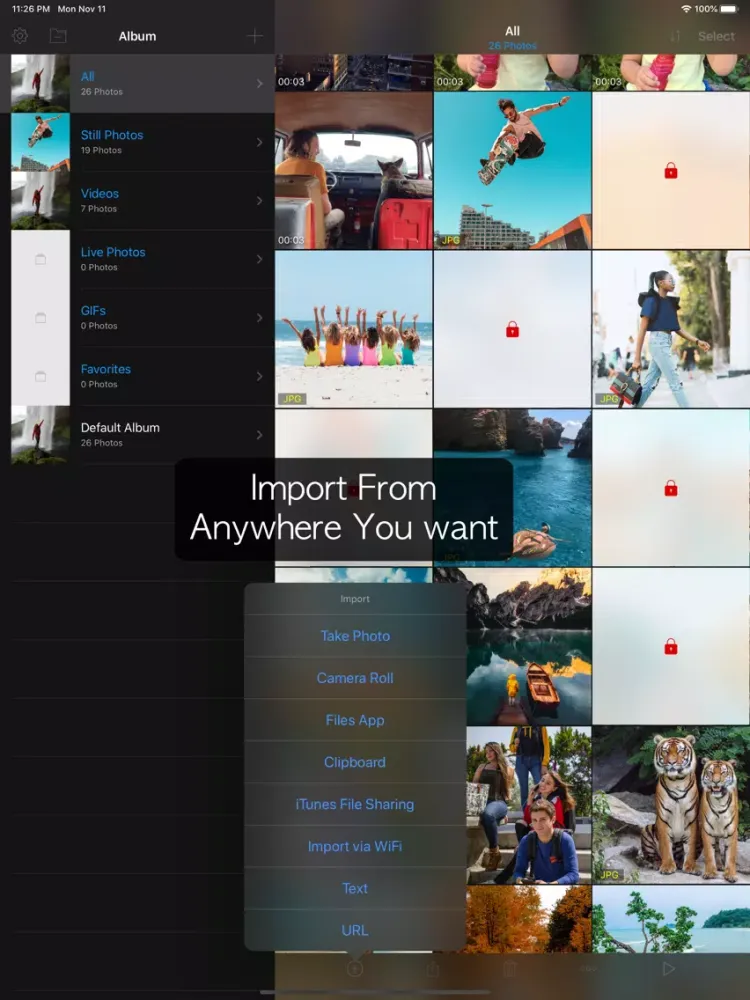Open woman walking with handbag photo

pos(671,329)
